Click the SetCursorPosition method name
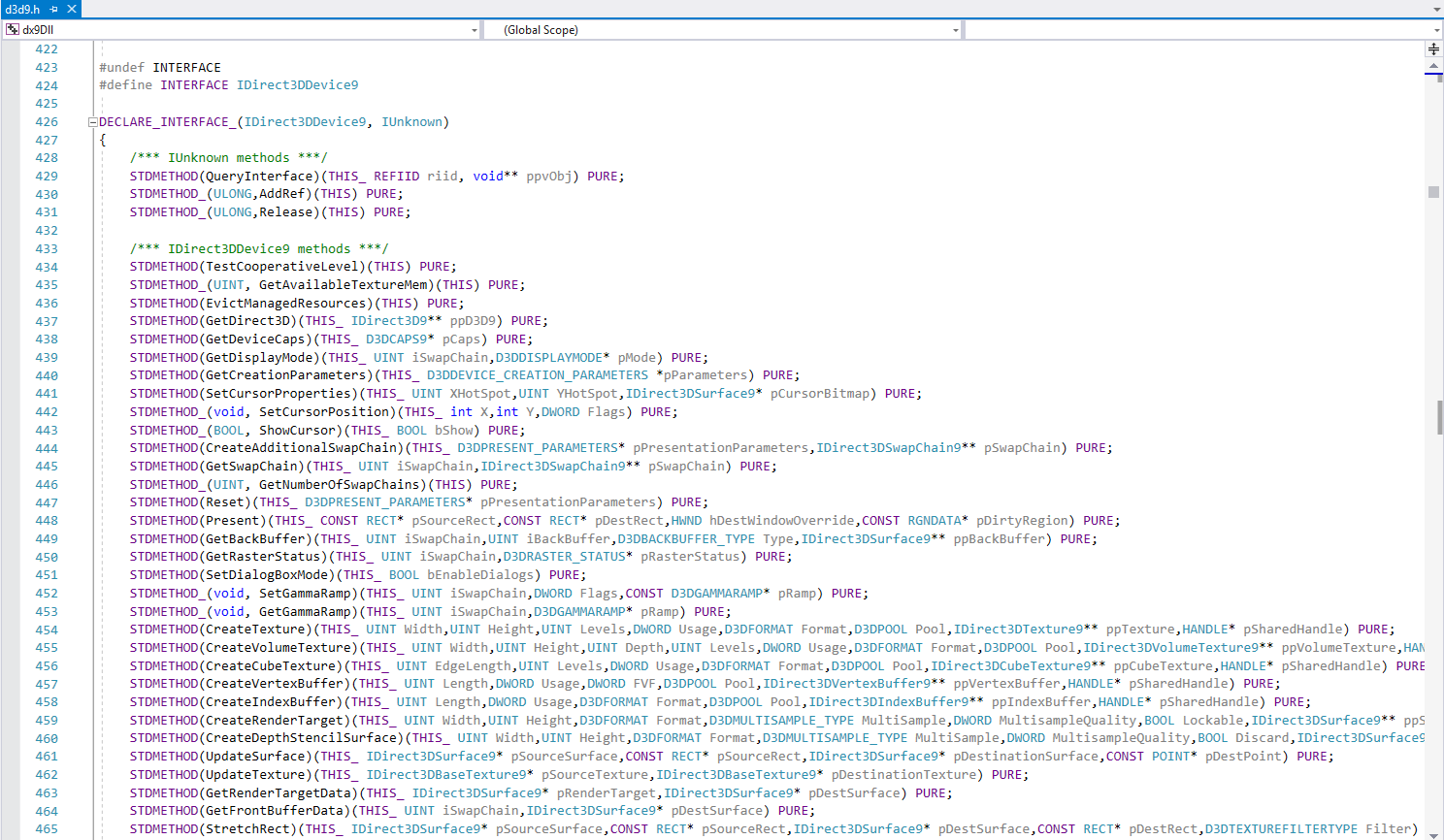Screen dimensions: 1444x840 324,412
